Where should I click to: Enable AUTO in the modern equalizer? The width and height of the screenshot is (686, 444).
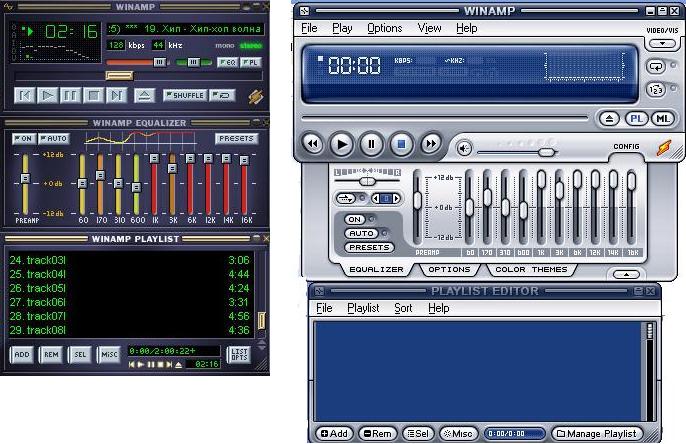click(360, 233)
